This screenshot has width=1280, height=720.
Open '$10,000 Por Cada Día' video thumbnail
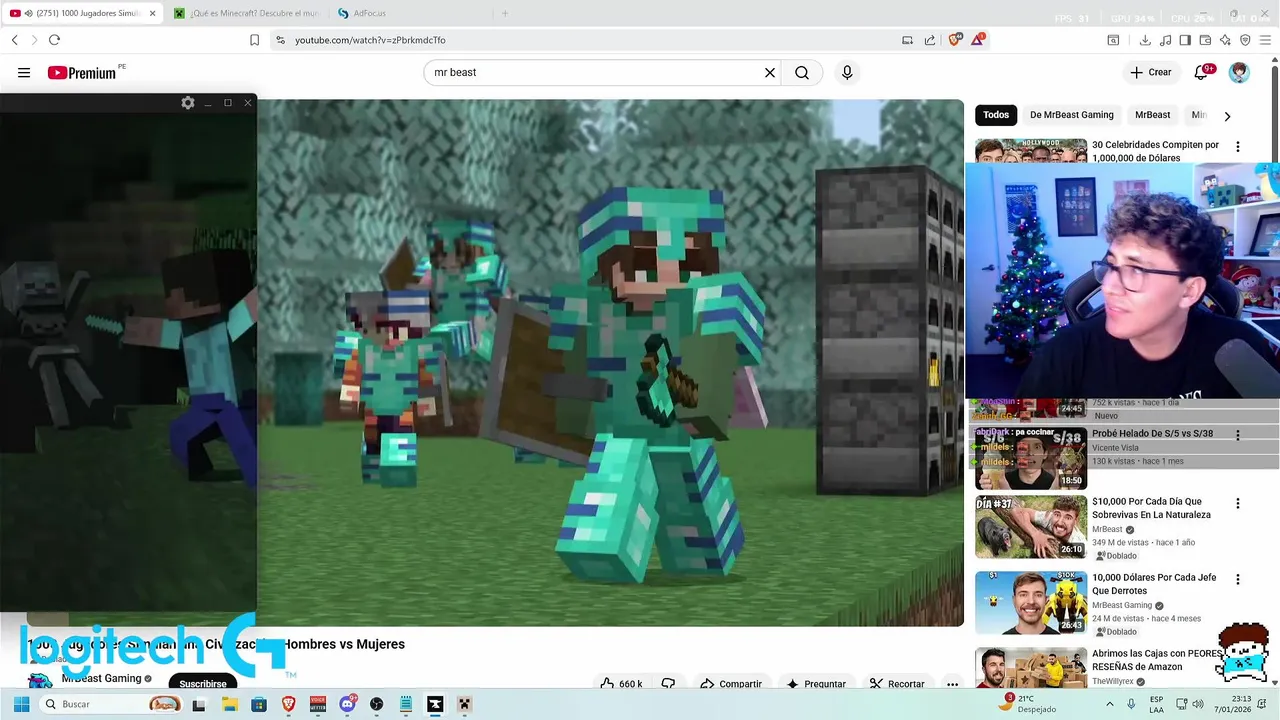point(1031,526)
